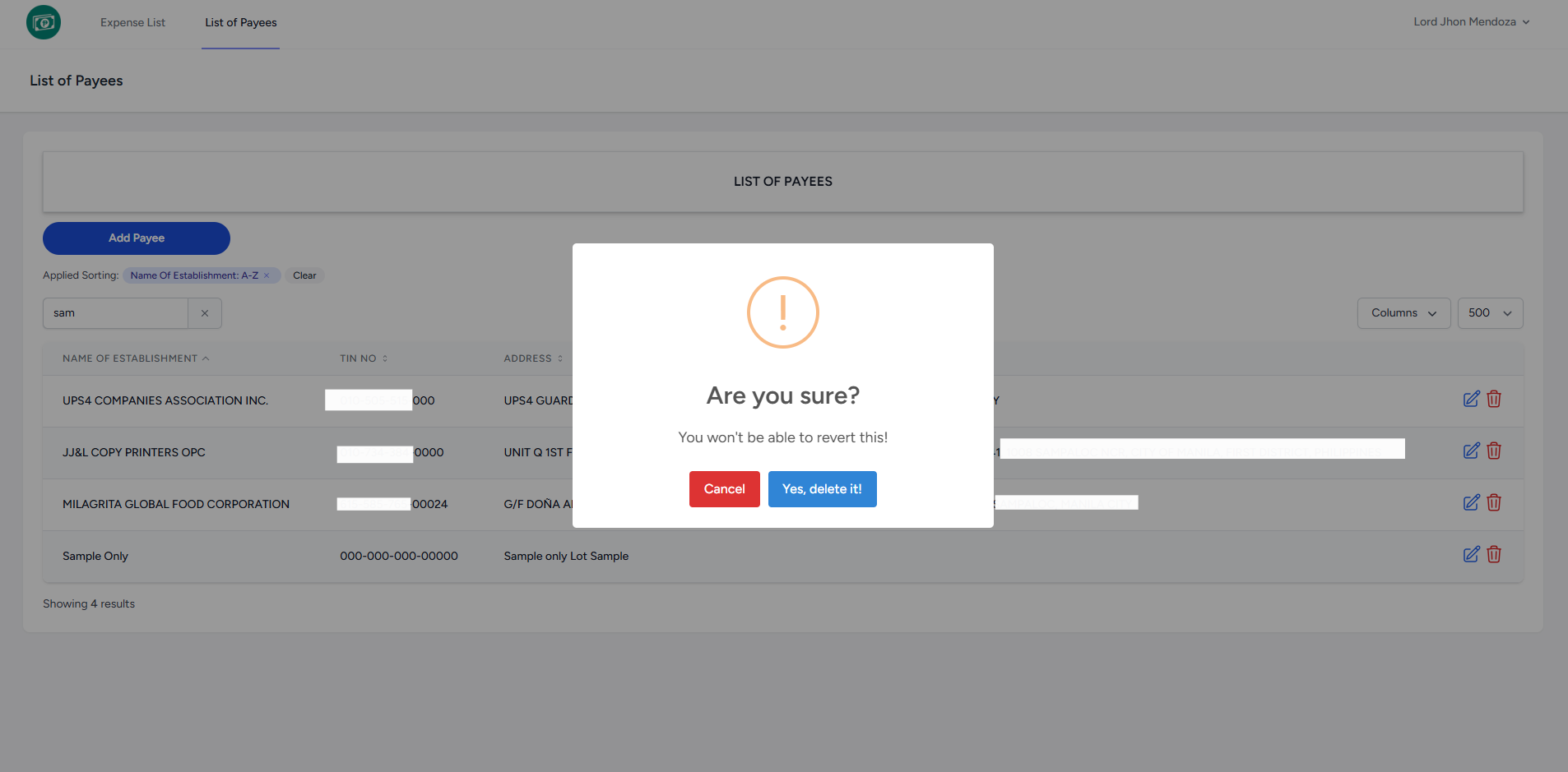The width and height of the screenshot is (1568, 772).
Task: Click the Are you sure? dialog heading
Action: 783,395
